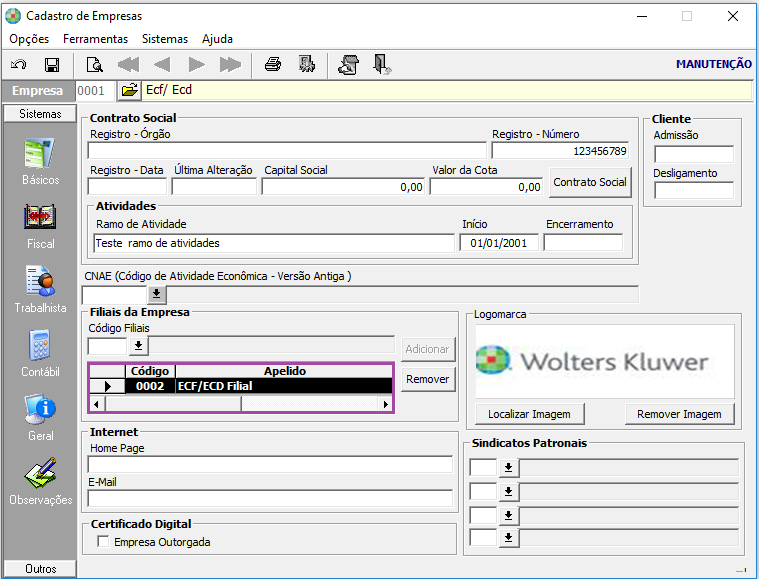Open fourth Sindicatos Patronais dropdown
This screenshot has height=579, width=759.
pos(508,538)
